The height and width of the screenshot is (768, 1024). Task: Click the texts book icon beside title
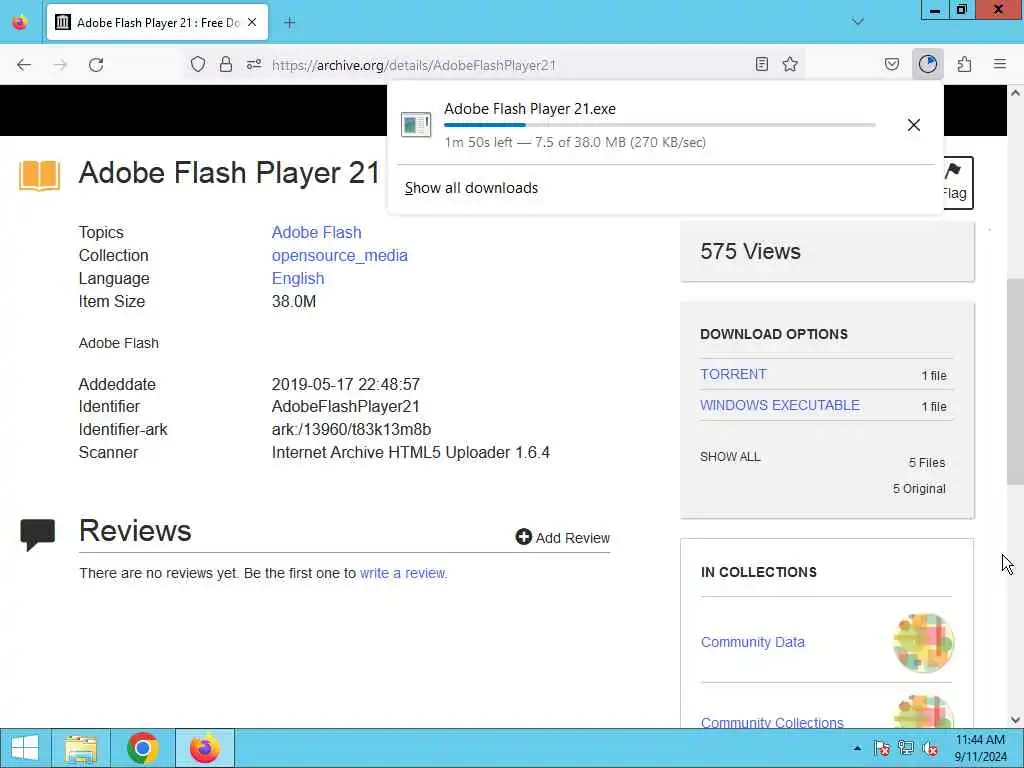39,175
